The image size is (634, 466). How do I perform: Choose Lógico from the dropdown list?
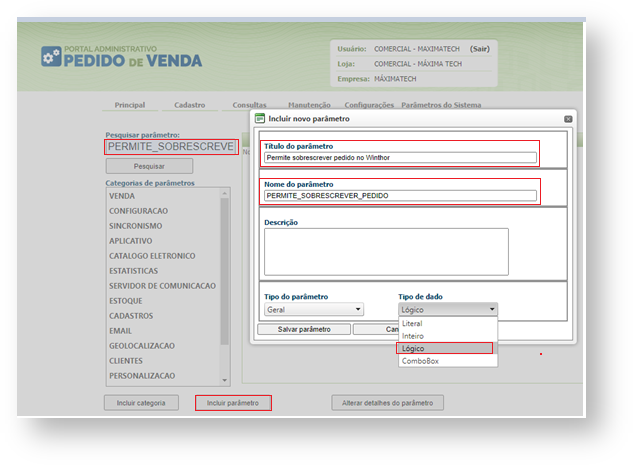point(445,348)
